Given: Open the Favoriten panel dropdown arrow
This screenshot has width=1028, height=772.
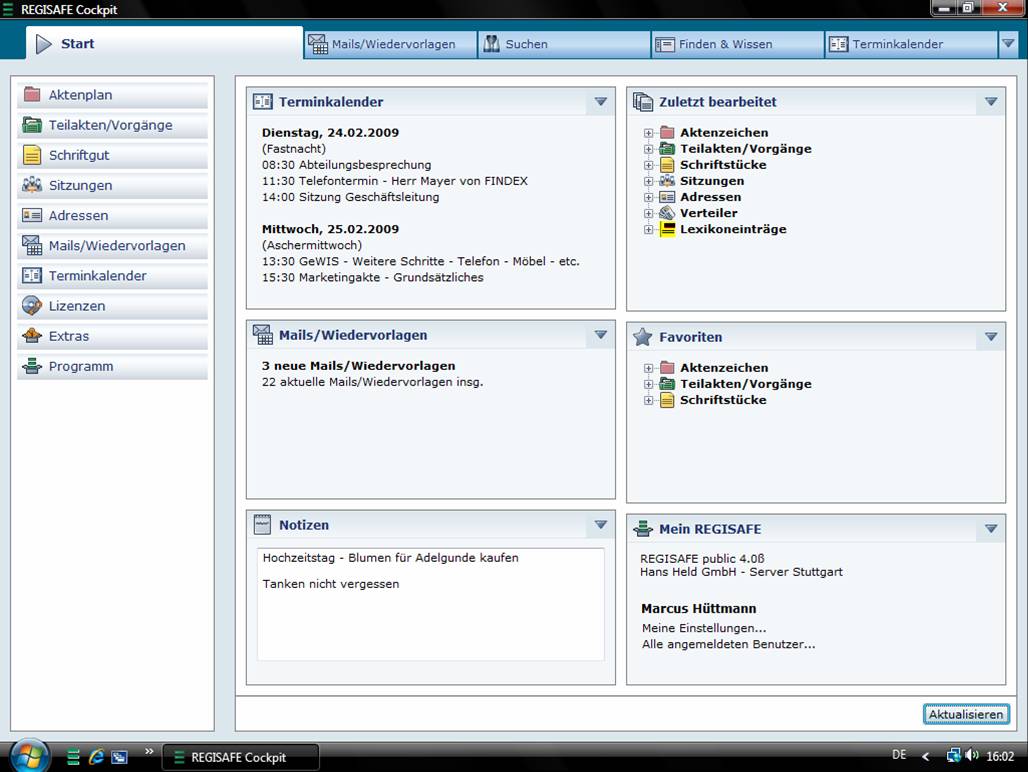Looking at the screenshot, I should coord(991,336).
